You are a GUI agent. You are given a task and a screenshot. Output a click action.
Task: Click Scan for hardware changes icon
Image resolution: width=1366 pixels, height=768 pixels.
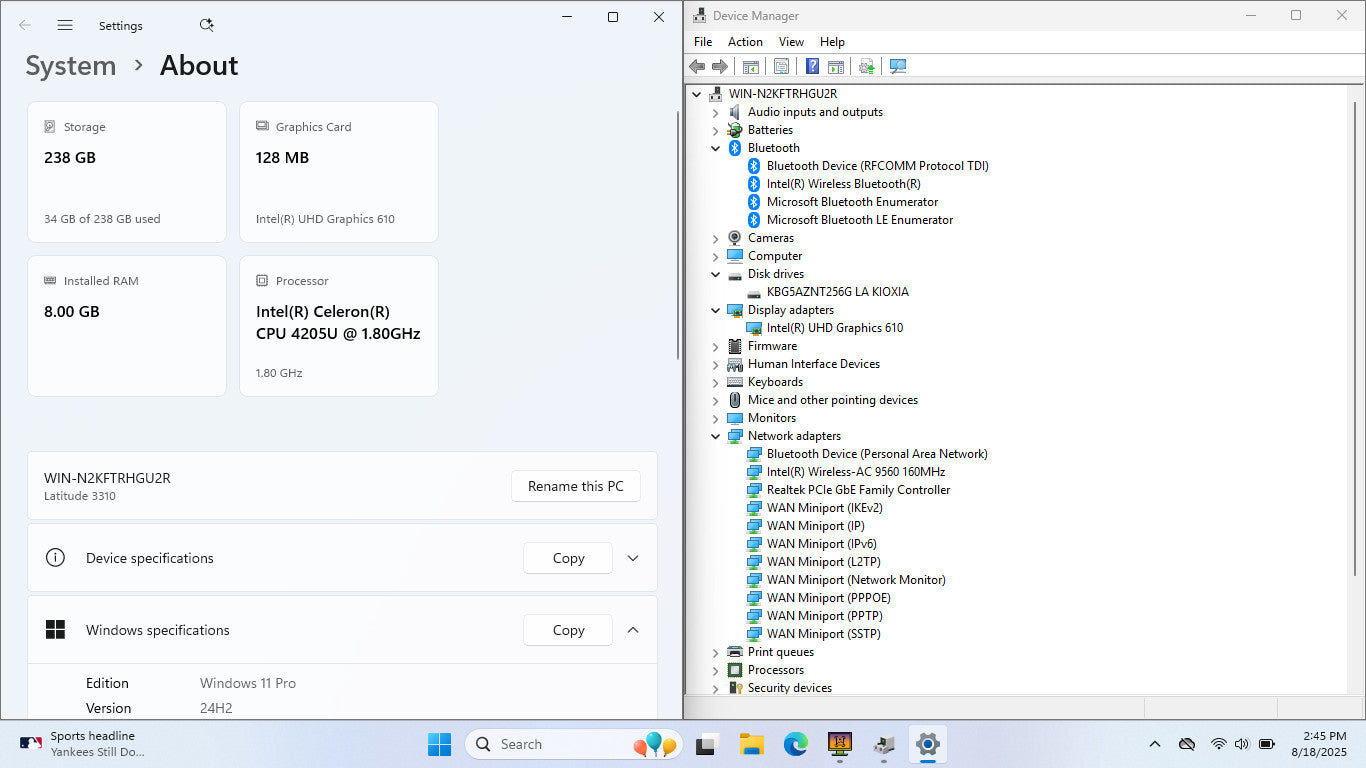(897, 66)
